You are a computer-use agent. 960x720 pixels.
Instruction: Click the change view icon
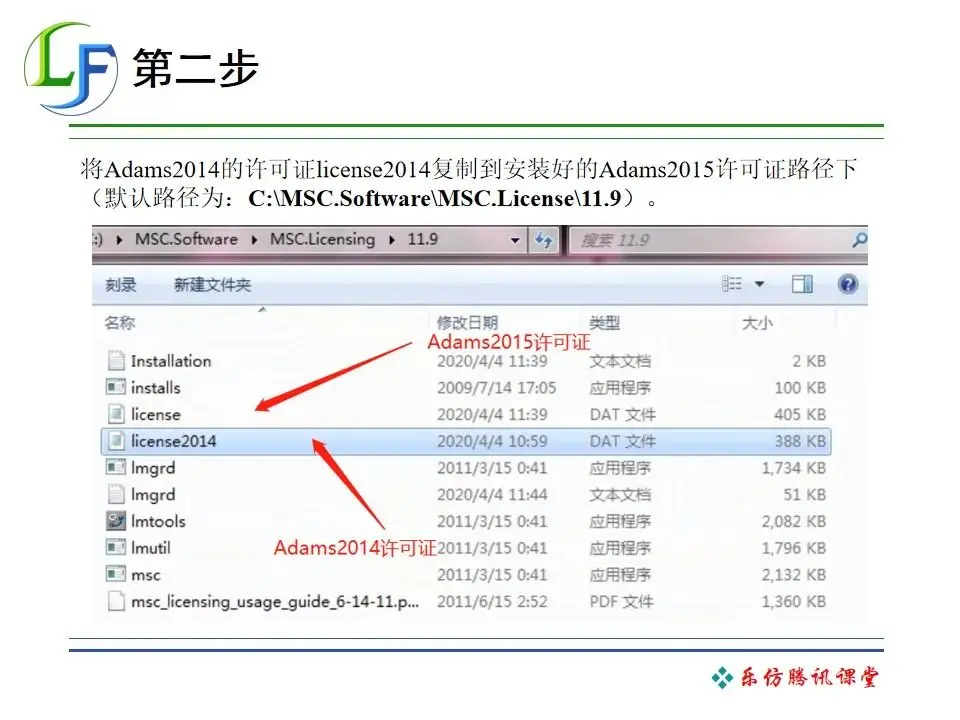(732, 283)
